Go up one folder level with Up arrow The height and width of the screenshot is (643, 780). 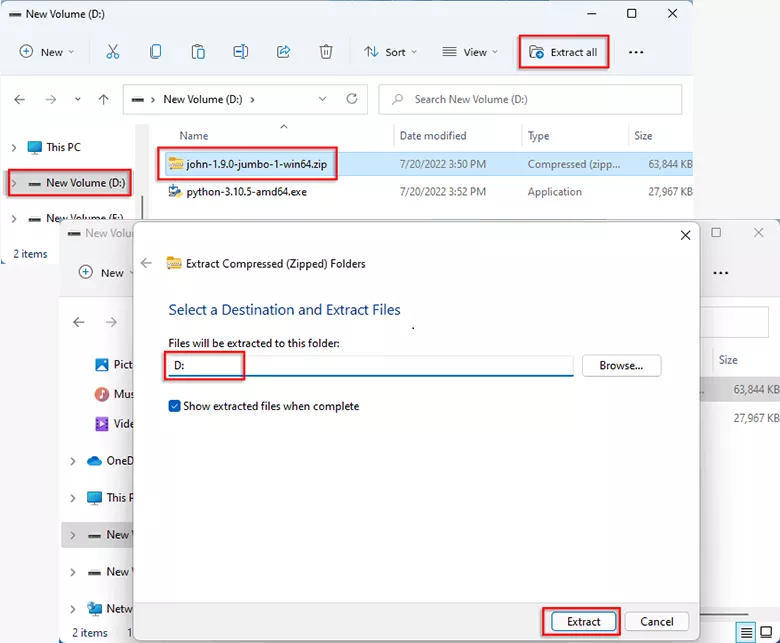(103, 99)
